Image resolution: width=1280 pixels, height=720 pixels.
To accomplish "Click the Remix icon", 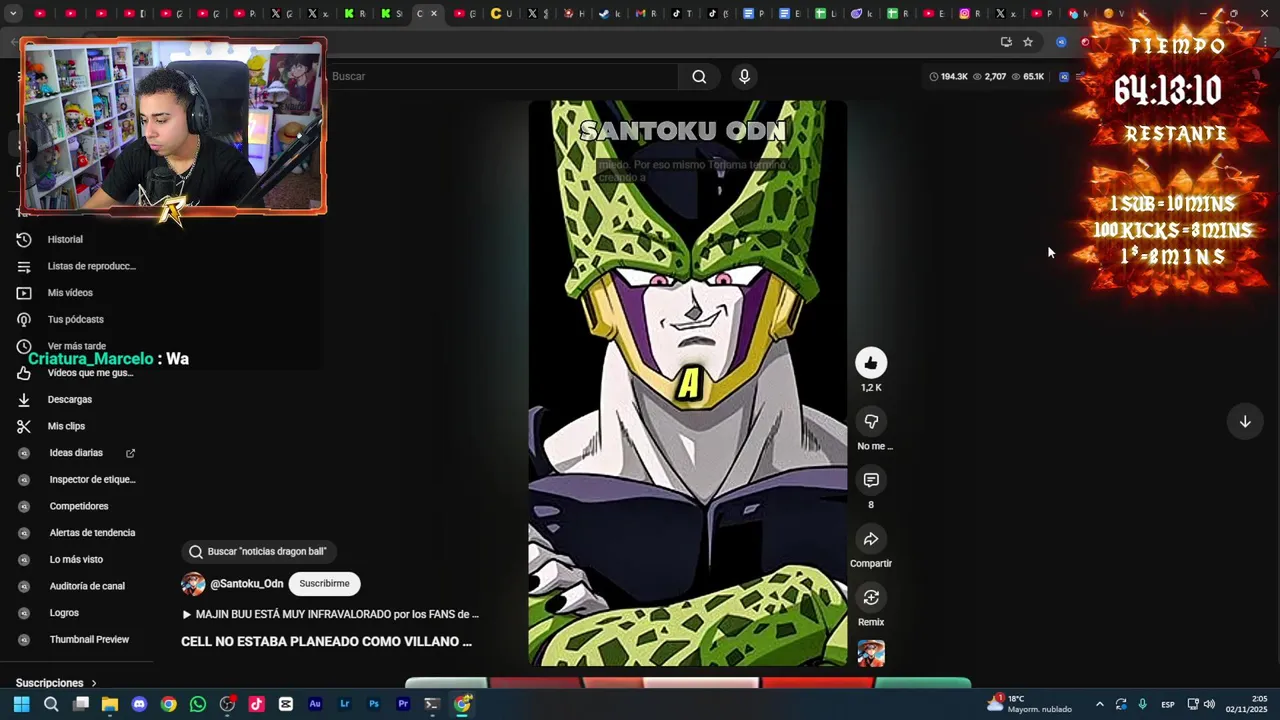I will tap(871, 598).
